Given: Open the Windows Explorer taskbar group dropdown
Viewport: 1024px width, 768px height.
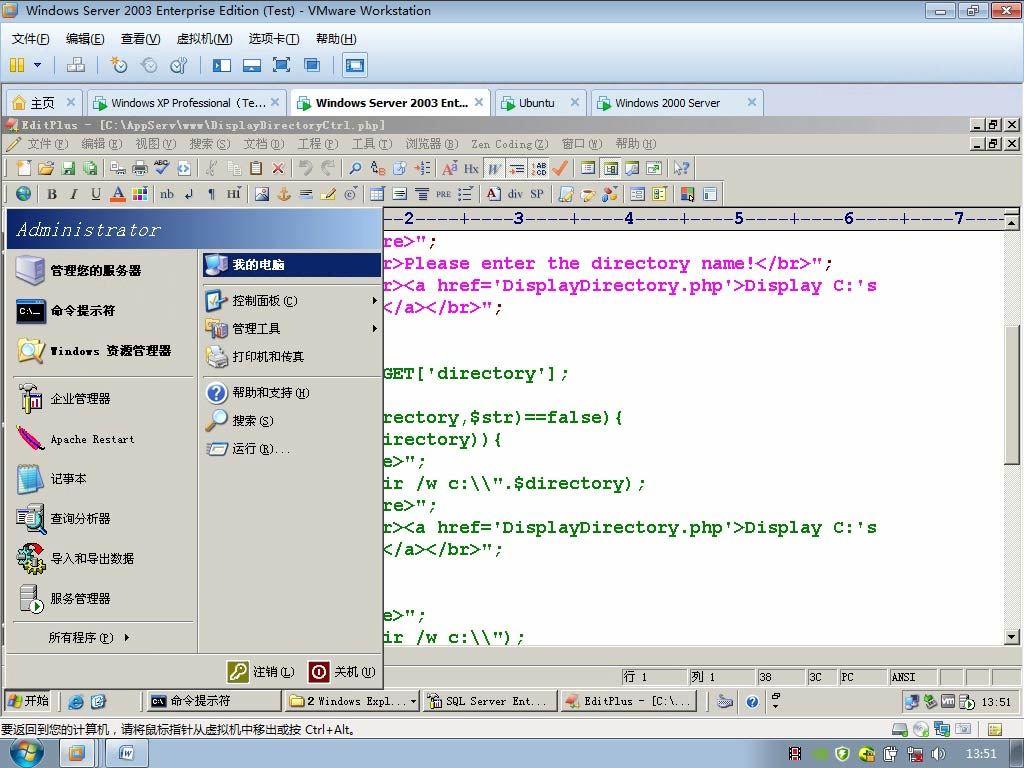Looking at the screenshot, I should 413,701.
